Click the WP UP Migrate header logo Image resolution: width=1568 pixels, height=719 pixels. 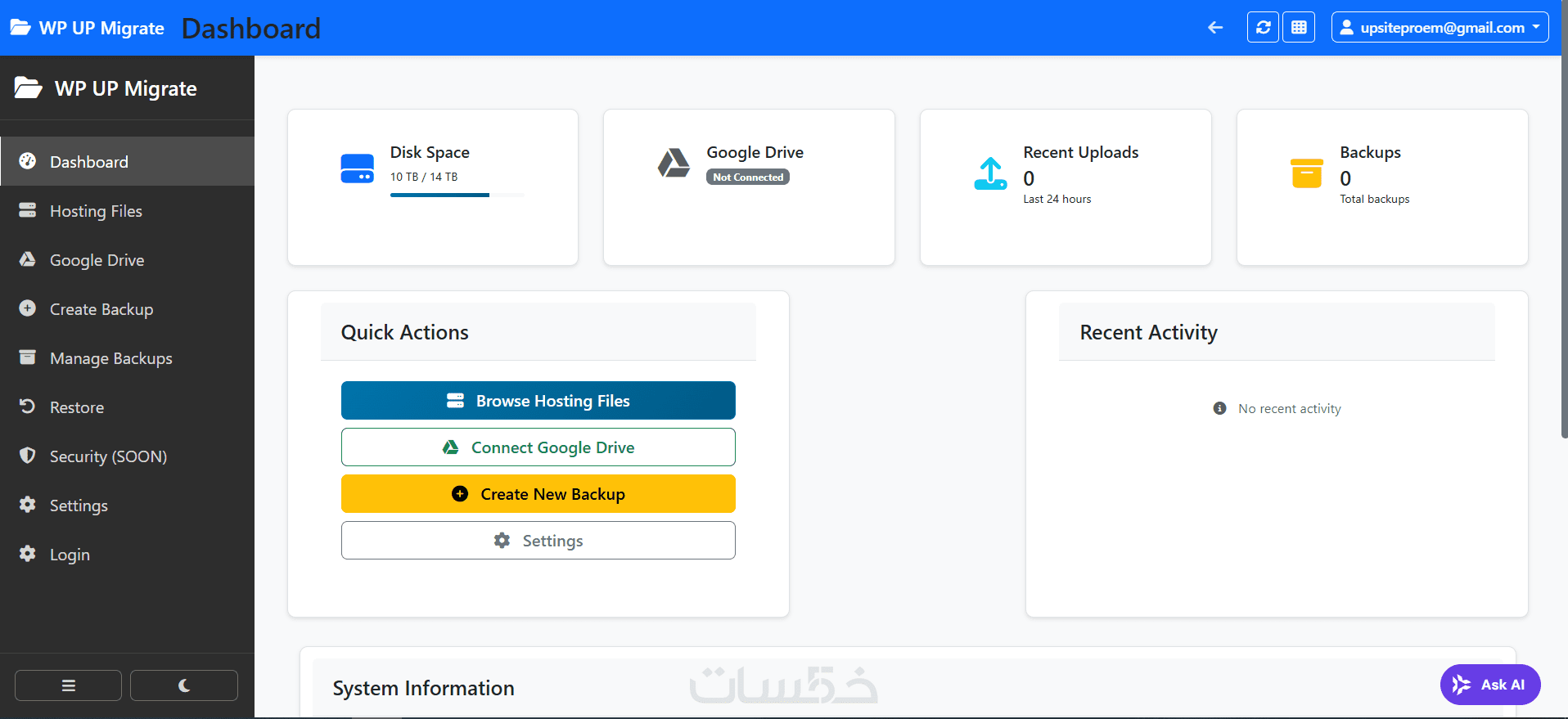pos(87,28)
